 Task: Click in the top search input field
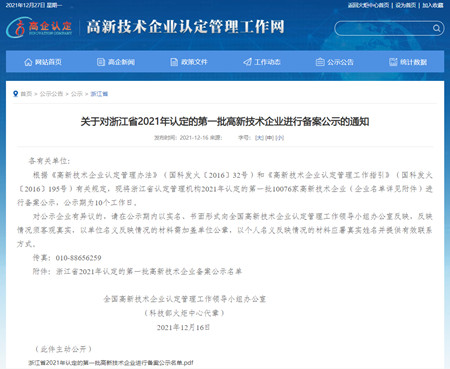point(384,28)
